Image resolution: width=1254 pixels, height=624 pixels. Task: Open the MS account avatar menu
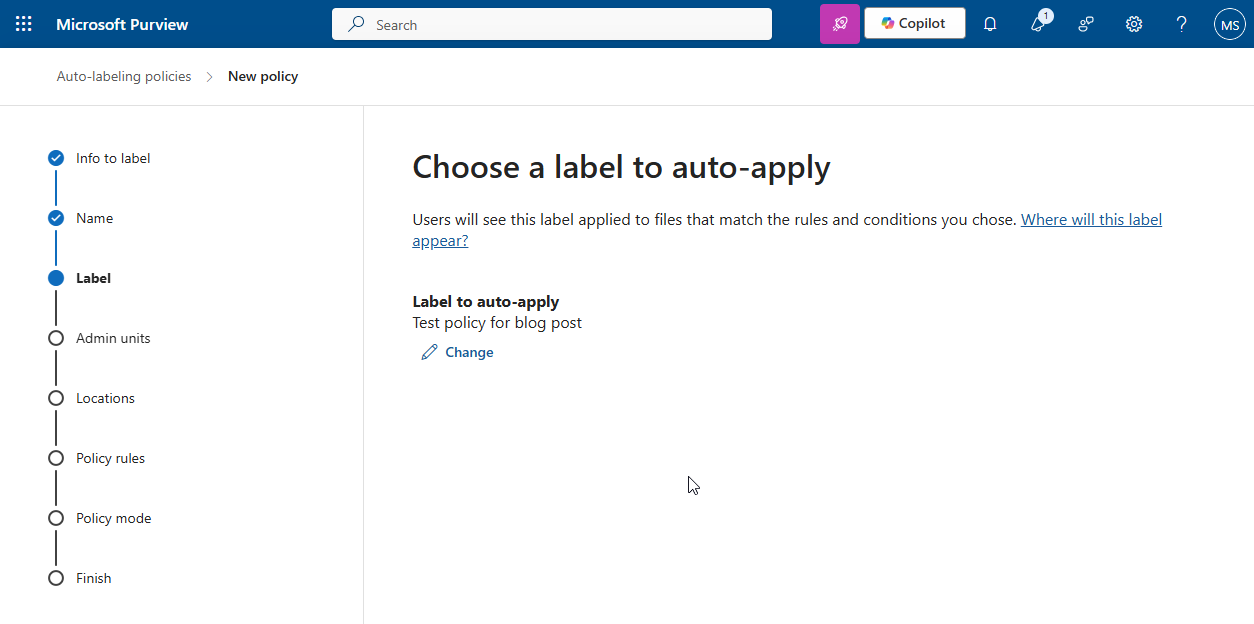pos(1229,23)
